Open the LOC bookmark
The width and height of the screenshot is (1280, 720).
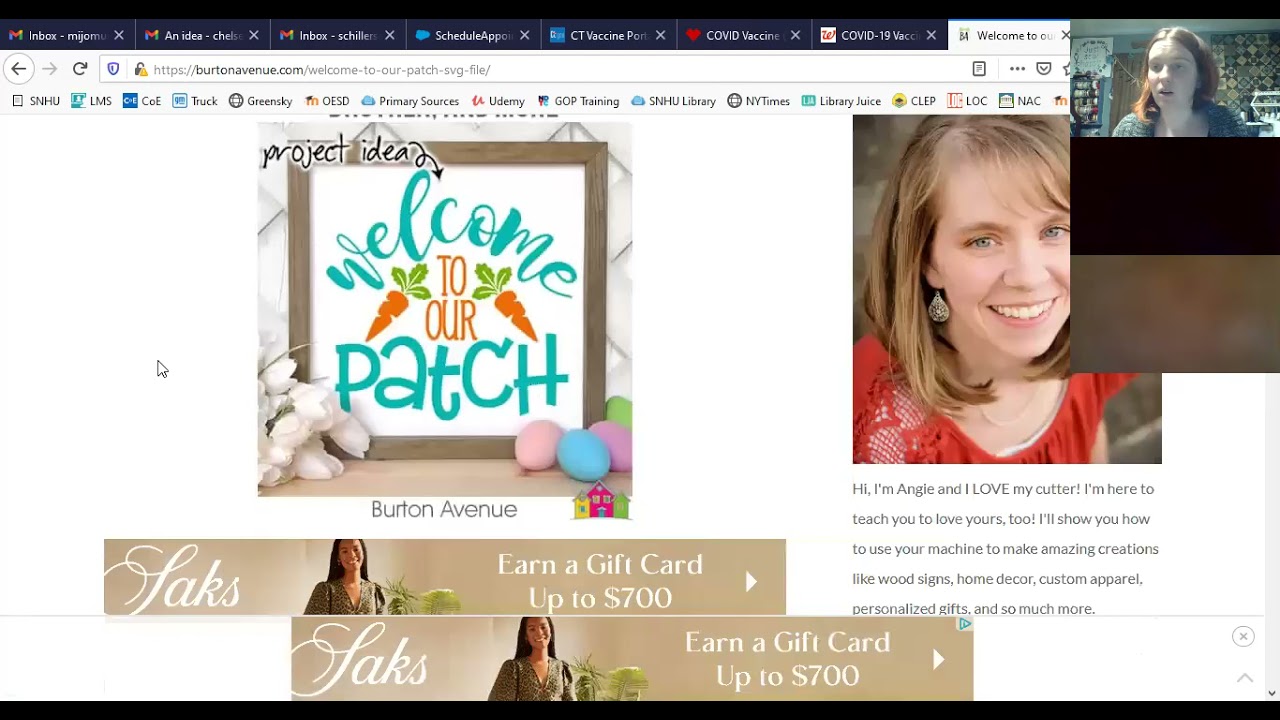[967, 101]
